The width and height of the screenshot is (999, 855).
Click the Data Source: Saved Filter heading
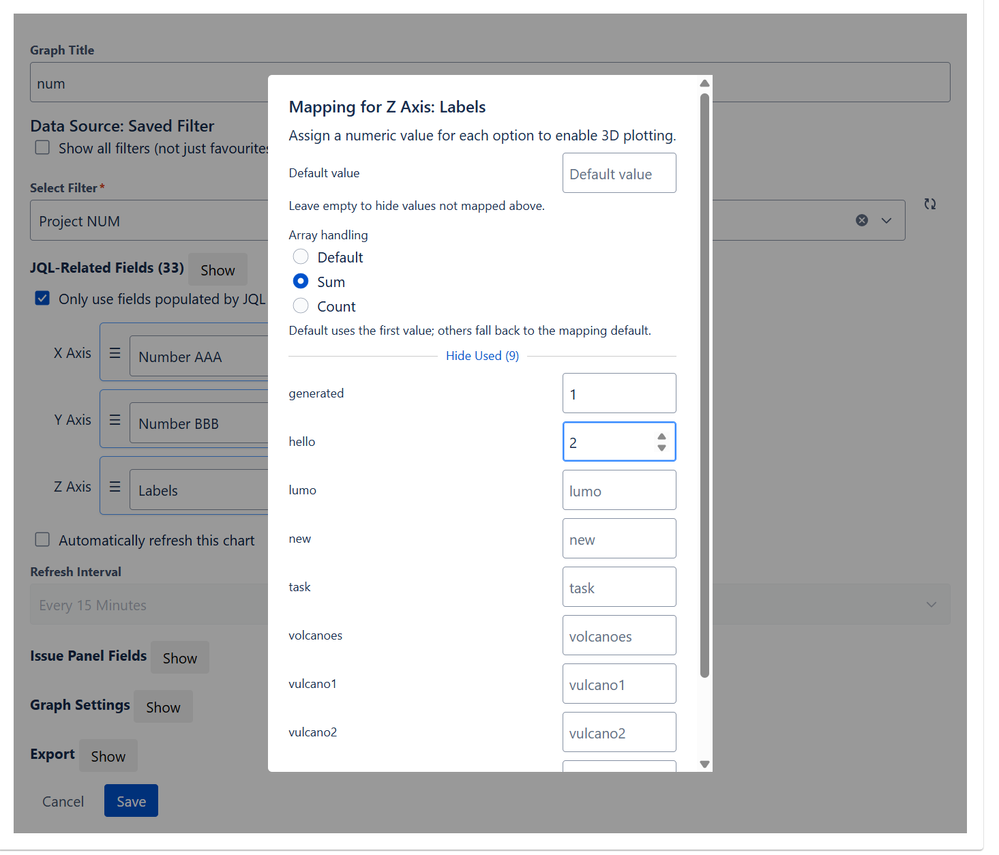click(x=124, y=127)
